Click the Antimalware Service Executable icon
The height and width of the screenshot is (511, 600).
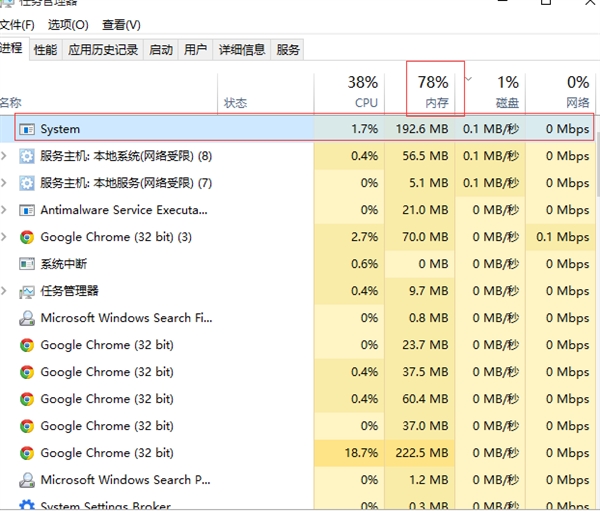point(27,210)
